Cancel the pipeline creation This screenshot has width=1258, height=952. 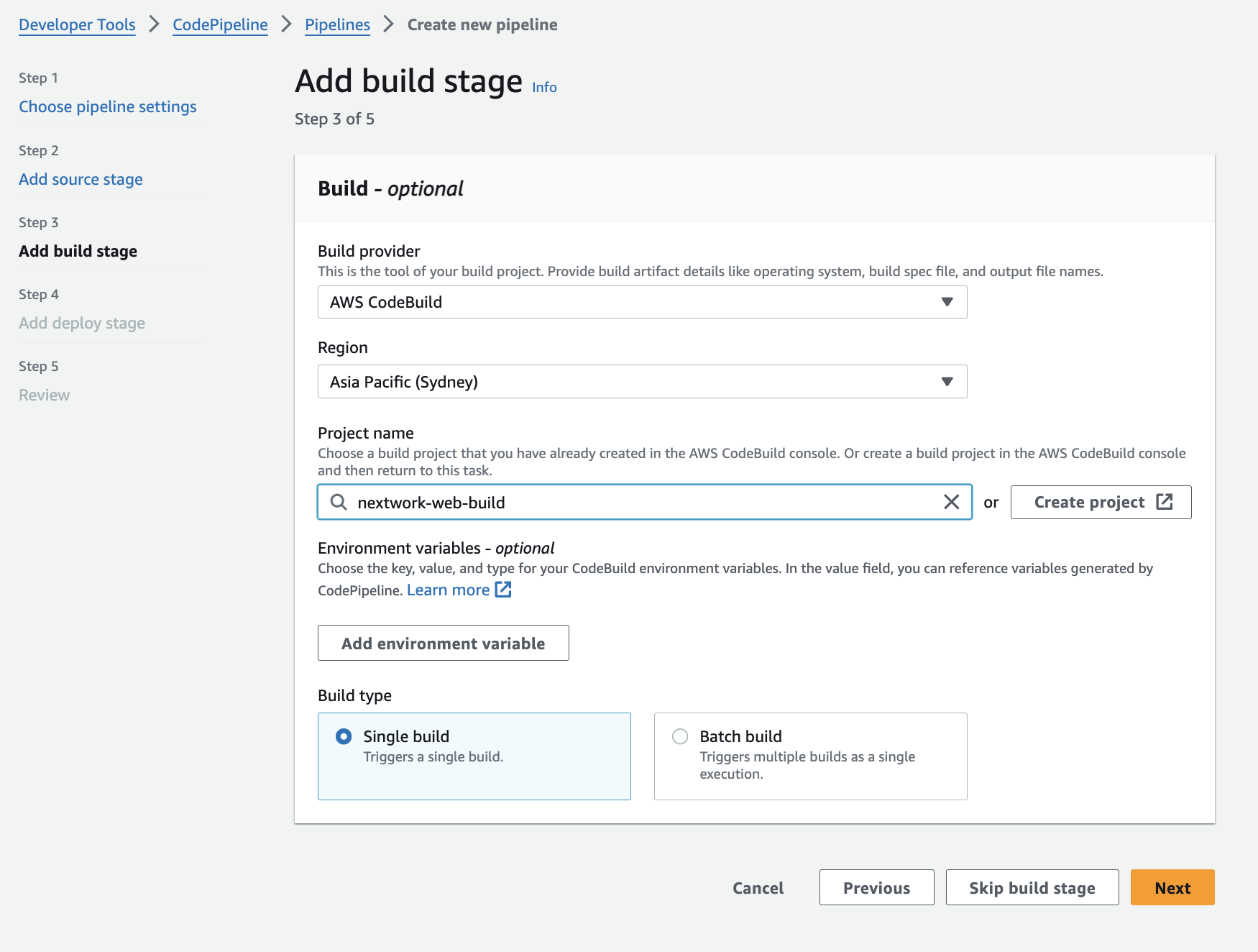[x=758, y=887]
